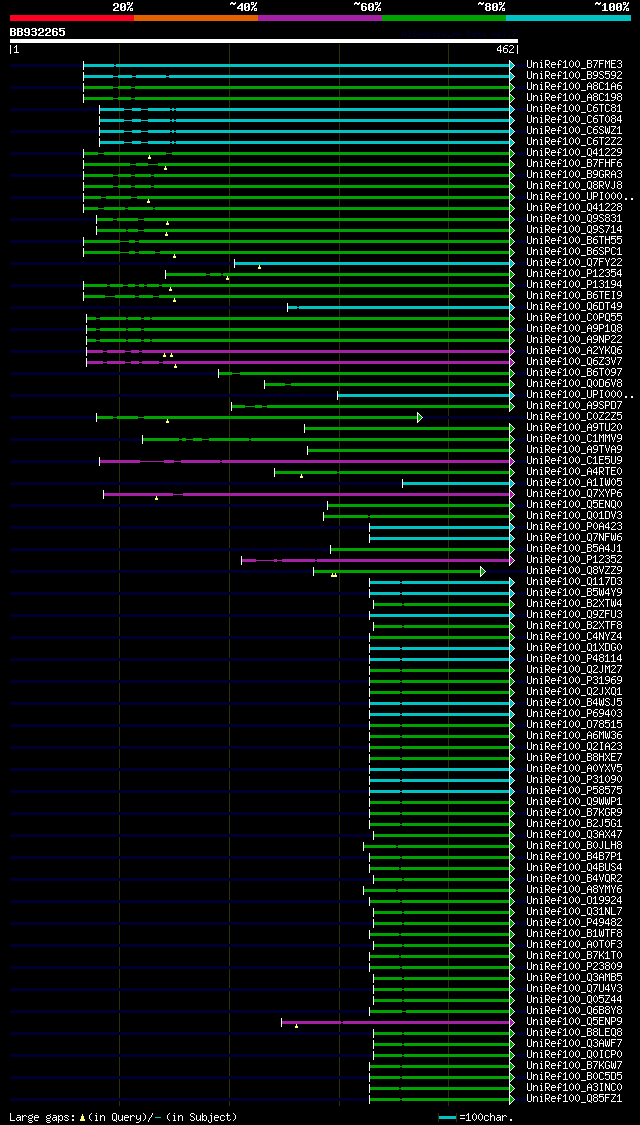Select the UniRef100_C0Z2Z5 label
Screen dimensions: 640x1125
point(574,417)
